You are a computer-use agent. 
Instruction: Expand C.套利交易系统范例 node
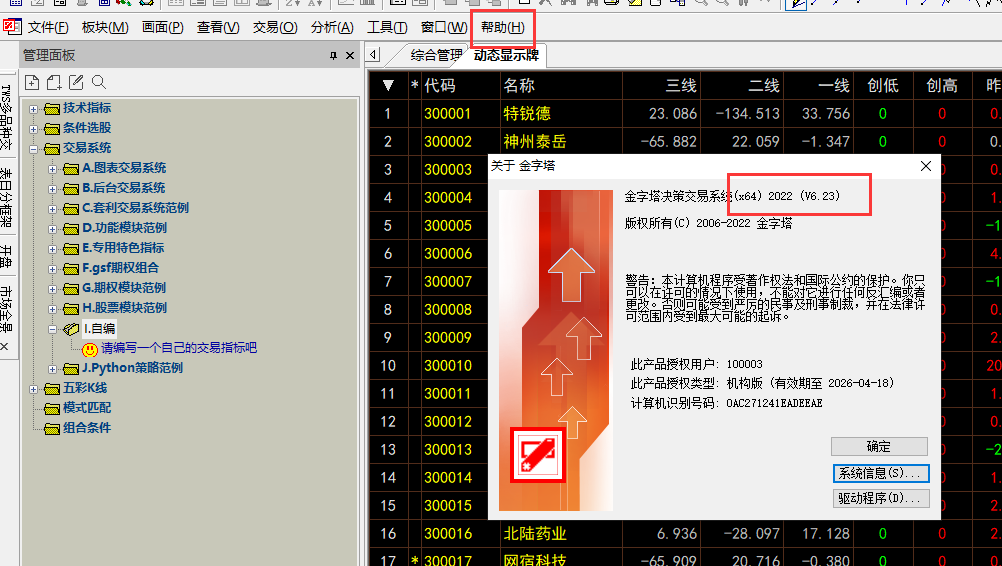(x=52, y=209)
